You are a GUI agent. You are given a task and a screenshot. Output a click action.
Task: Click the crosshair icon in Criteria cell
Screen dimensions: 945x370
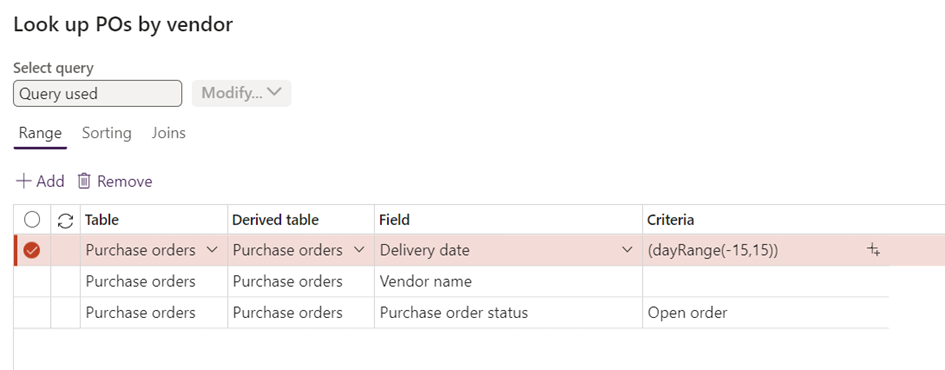(x=874, y=250)
